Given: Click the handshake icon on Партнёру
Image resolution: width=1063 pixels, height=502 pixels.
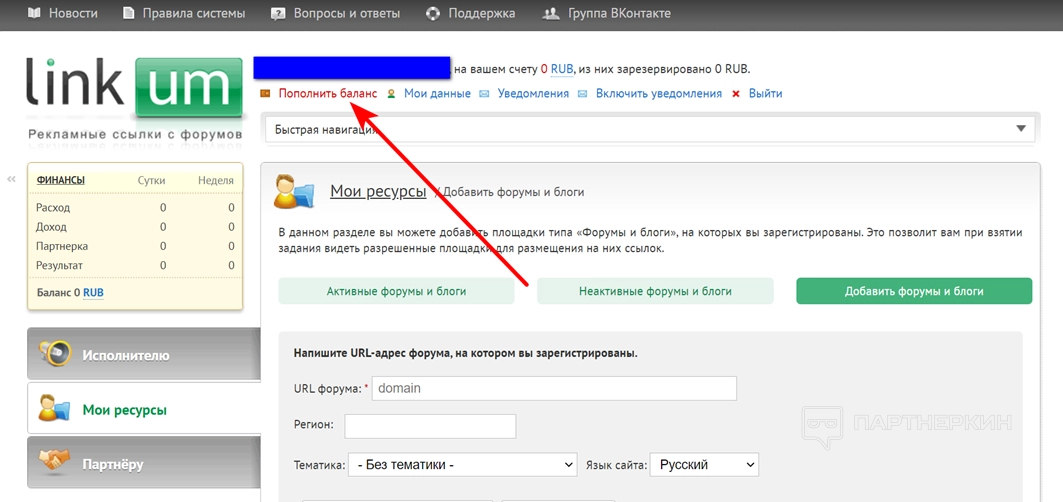Looking at the screenshot, I should click(54, 463).
